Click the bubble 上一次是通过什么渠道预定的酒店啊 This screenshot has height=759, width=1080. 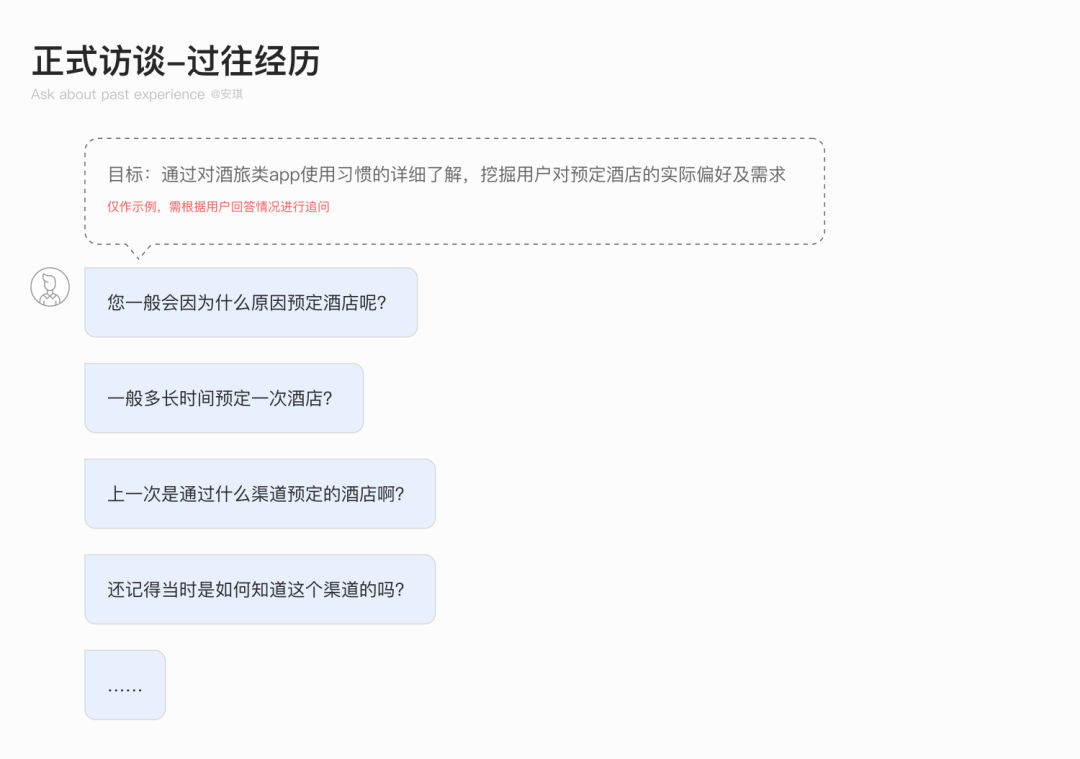coord(260,494)
